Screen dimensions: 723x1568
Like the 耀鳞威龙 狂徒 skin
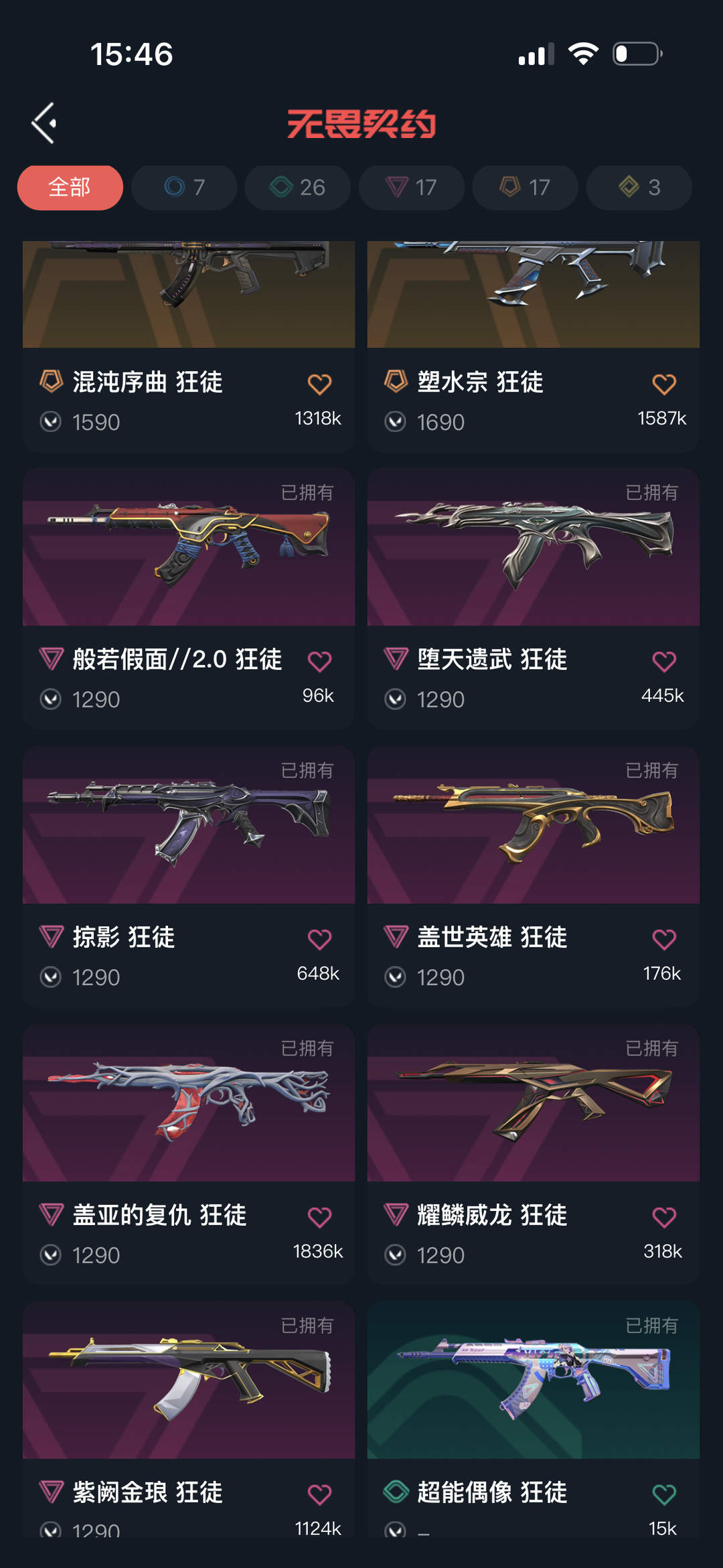pos(664,1216)
